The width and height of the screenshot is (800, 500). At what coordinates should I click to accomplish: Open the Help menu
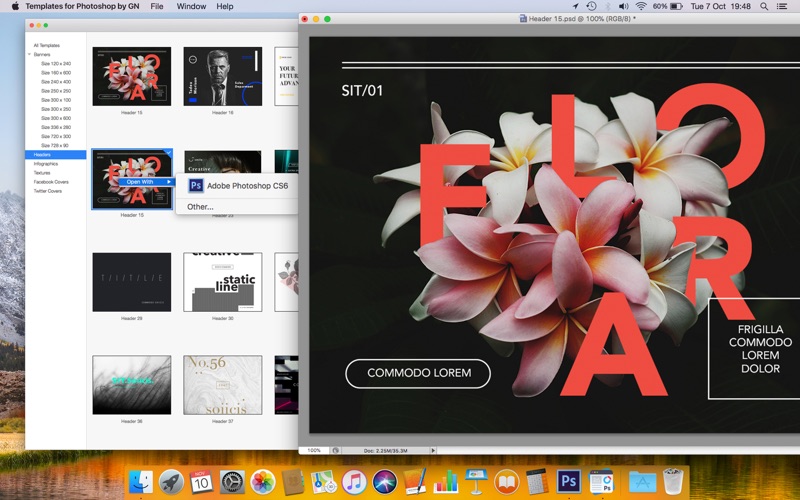pos(224,6)
